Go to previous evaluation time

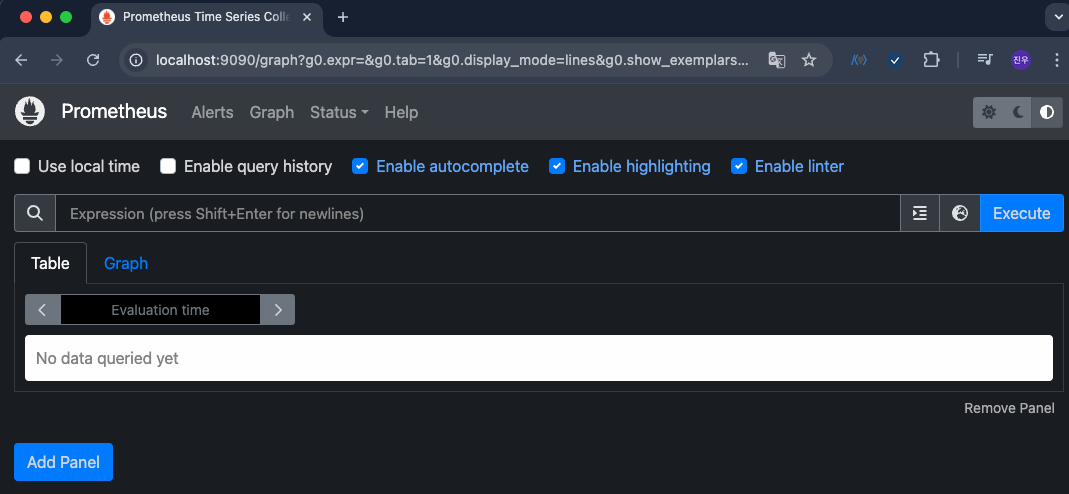[x=42, y=310]
